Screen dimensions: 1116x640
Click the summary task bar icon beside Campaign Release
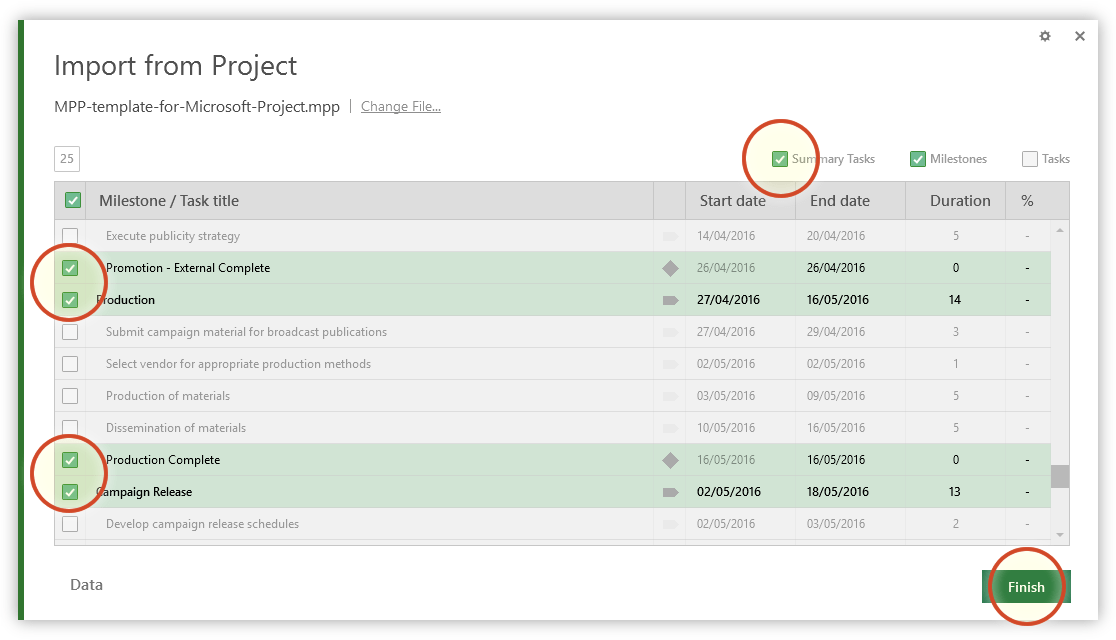pos(669,492)
